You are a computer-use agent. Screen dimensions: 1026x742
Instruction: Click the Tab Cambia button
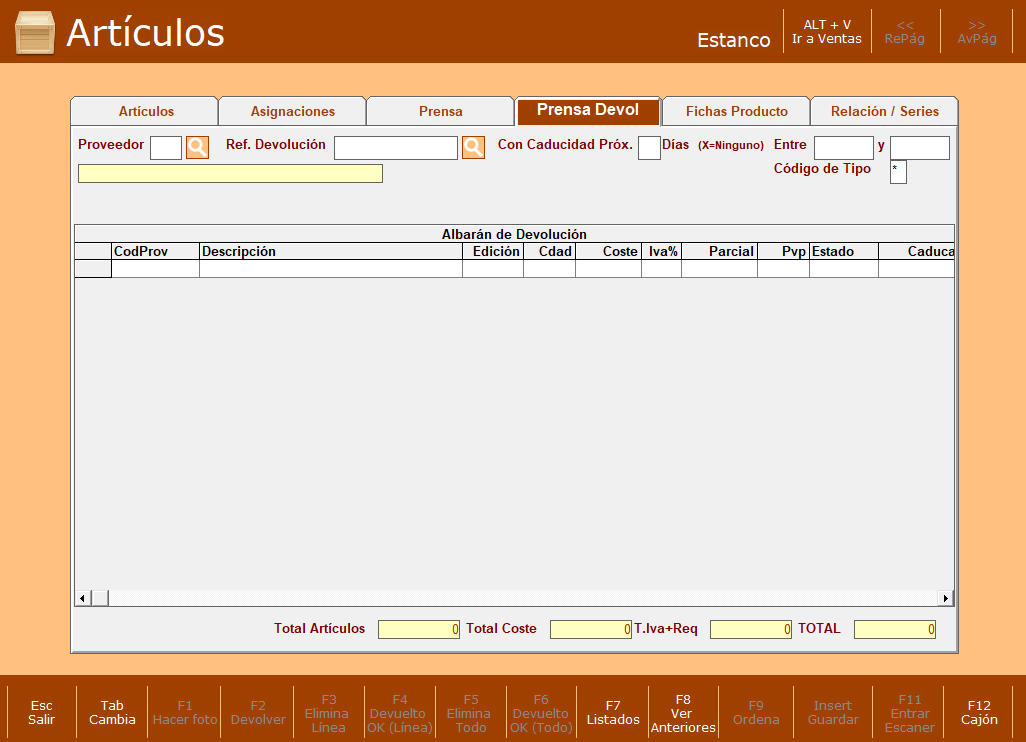coord(112,713)
